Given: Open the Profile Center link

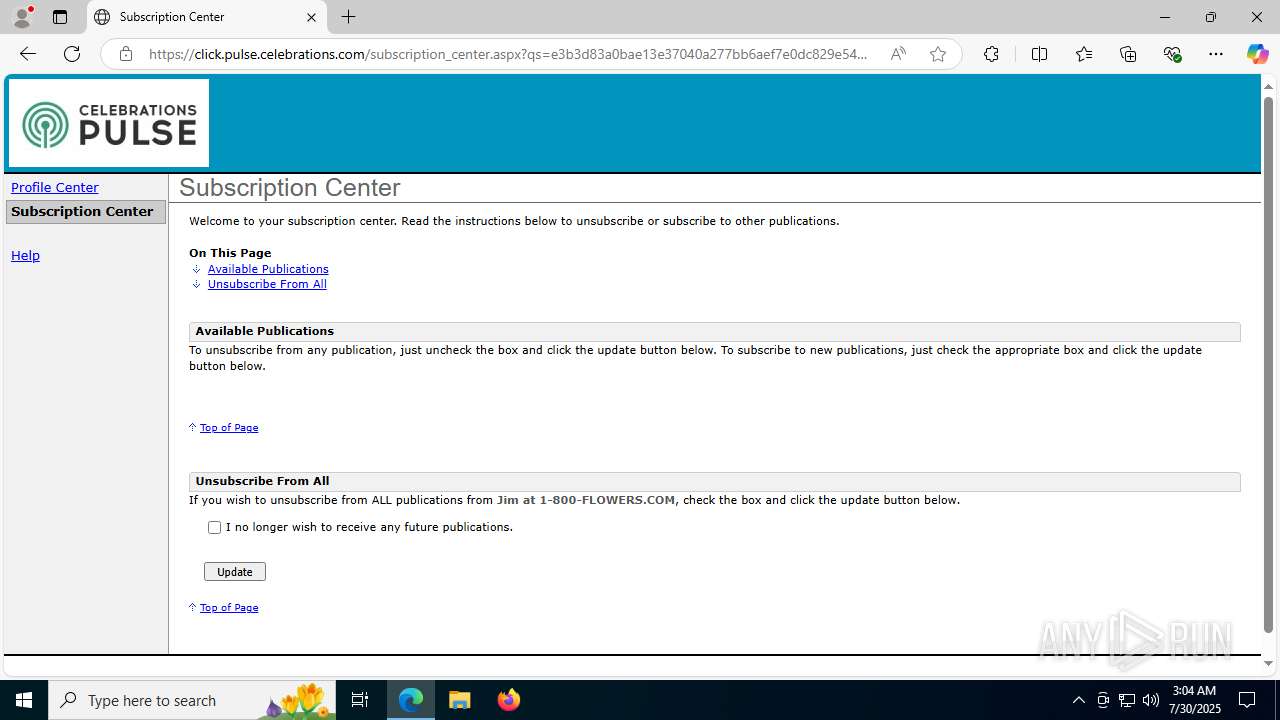Looking at the screenshot, I should coord(55,187).
